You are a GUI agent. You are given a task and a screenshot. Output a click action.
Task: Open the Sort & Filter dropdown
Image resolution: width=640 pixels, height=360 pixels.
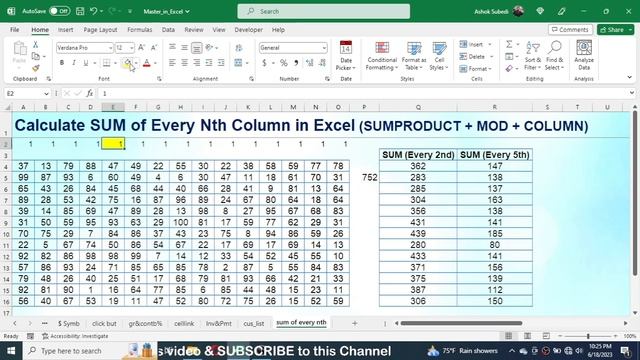(x=532, y=56)
